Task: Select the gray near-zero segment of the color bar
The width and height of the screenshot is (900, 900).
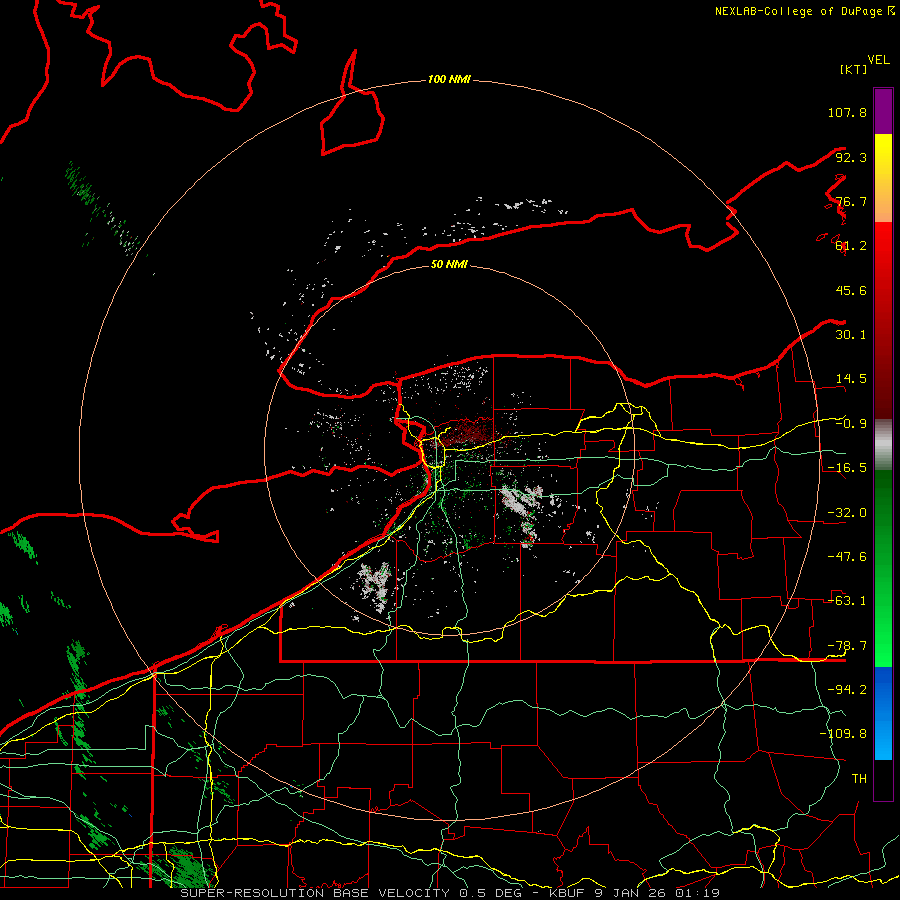Action: [883, 444]
